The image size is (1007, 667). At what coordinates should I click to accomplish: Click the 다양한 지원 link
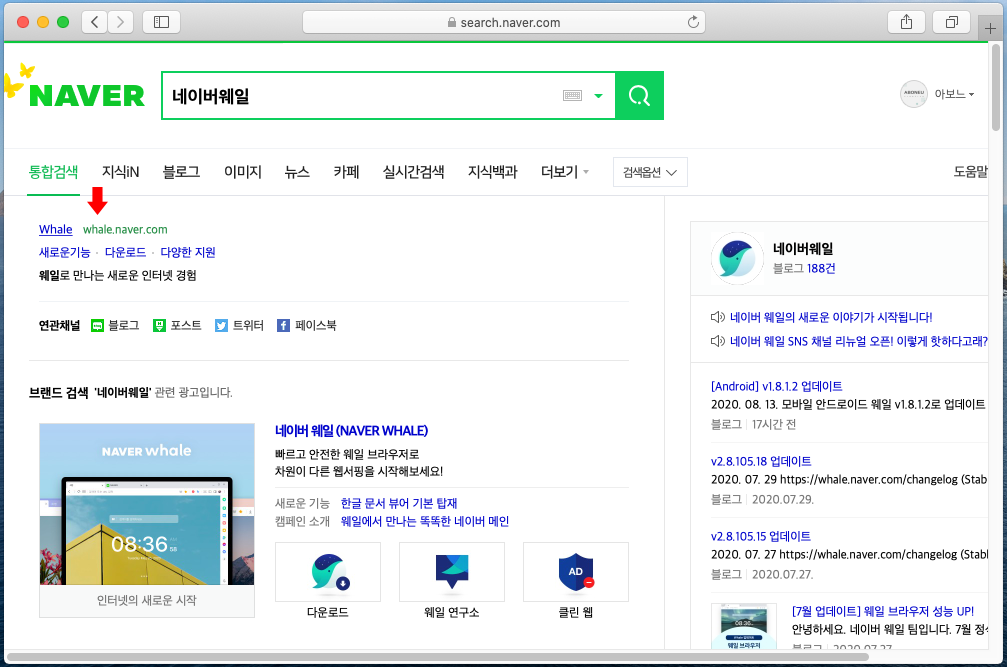(188, 252)
